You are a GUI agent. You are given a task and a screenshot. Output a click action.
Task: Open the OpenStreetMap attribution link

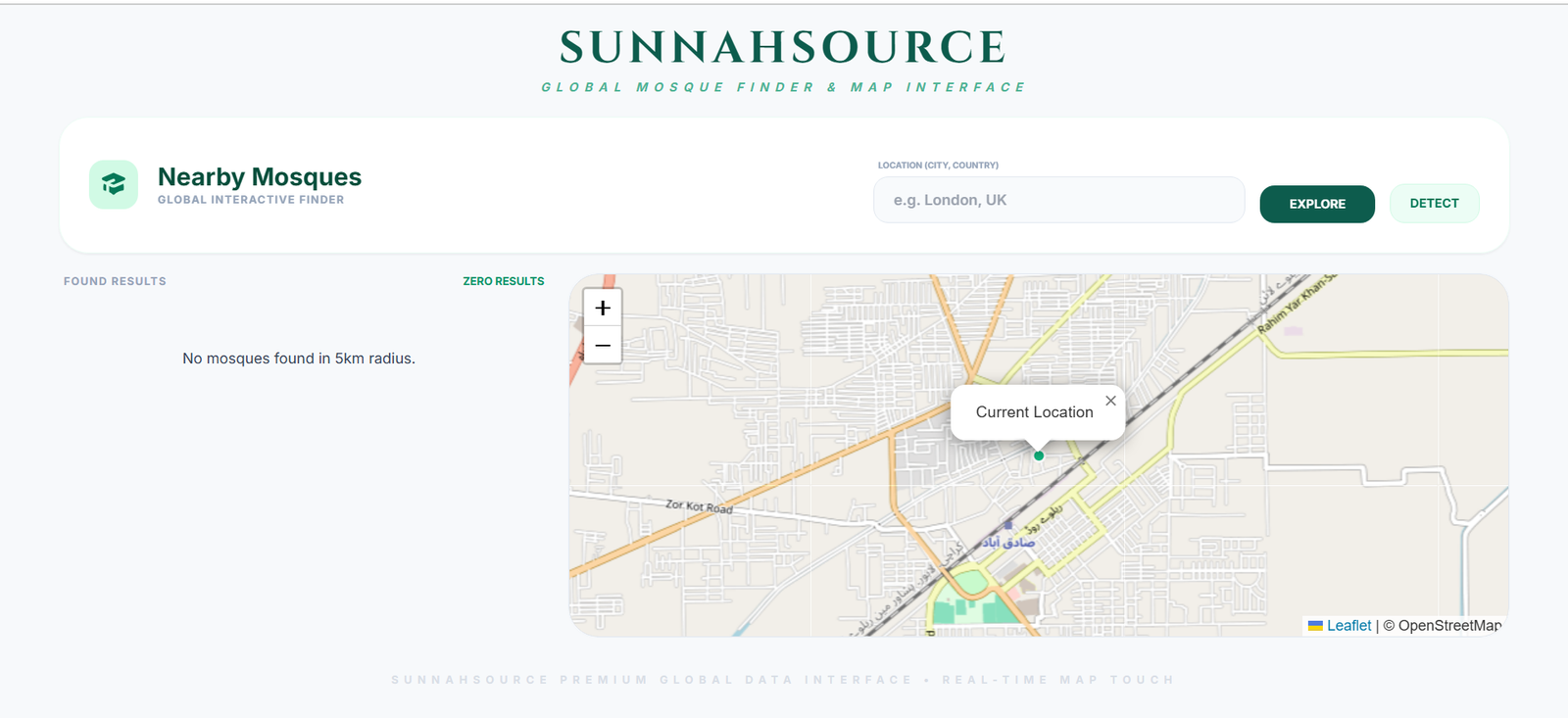tap(1448, 626)
